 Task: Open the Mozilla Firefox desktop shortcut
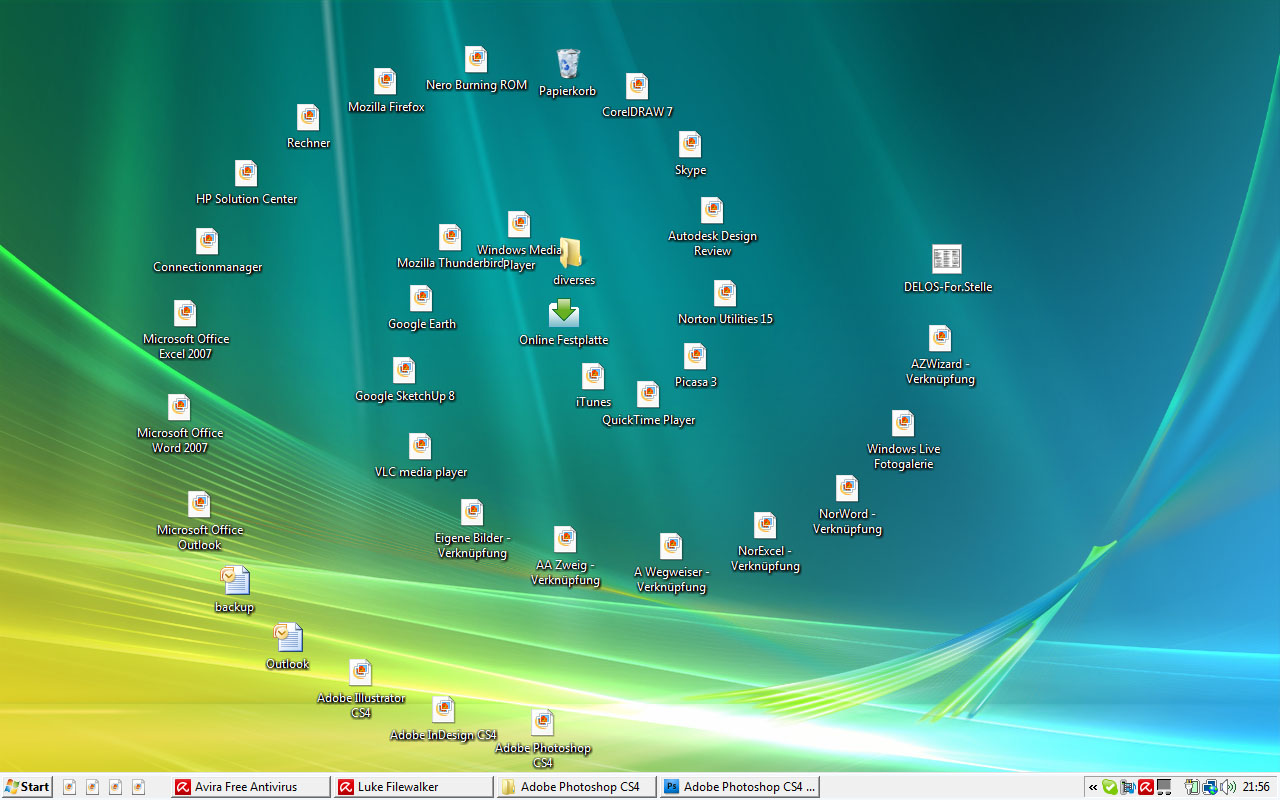[x=385, y=82]
